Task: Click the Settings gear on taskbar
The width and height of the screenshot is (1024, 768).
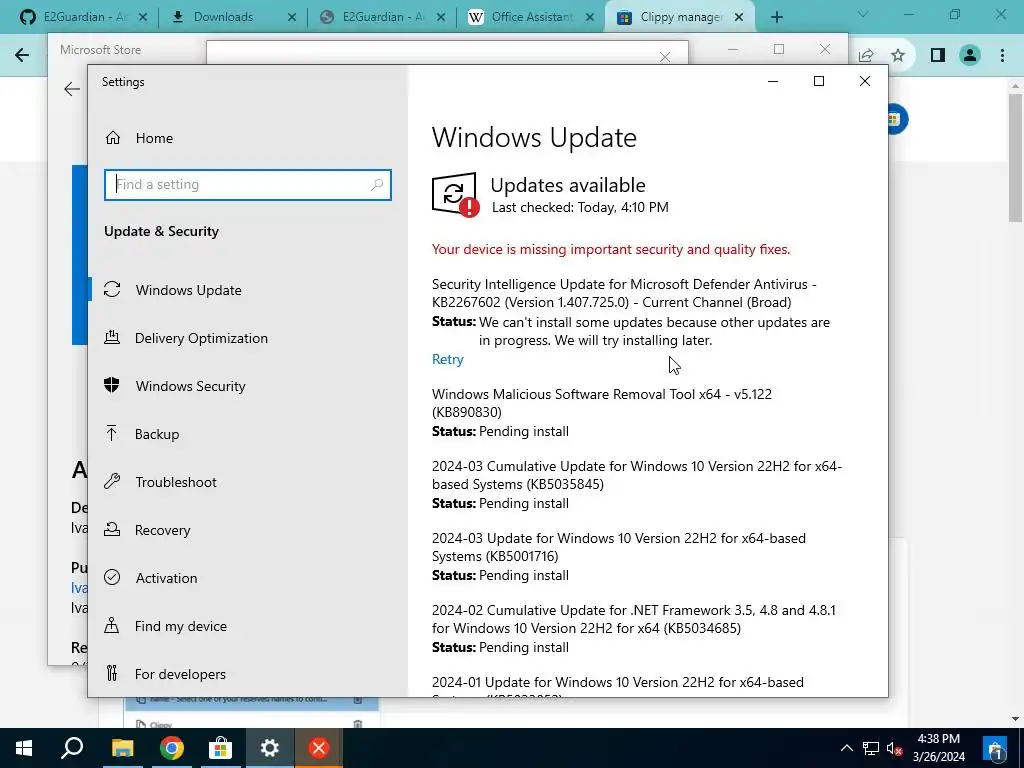Action: point(270,748)
